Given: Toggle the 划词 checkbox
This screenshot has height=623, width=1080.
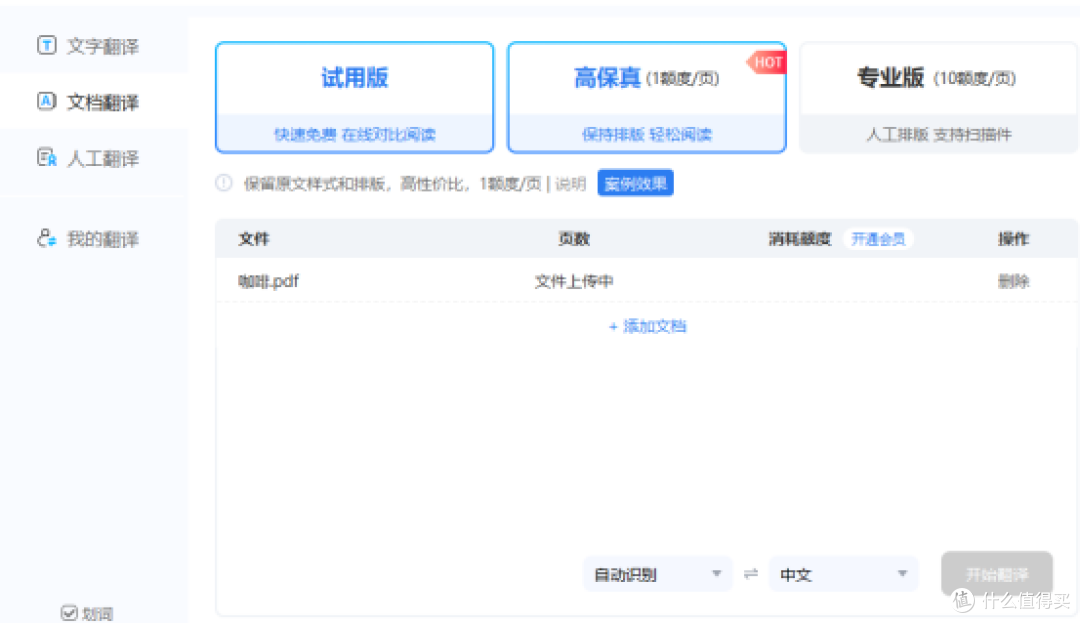Looking at the screenshot, I should coord(69,613).
